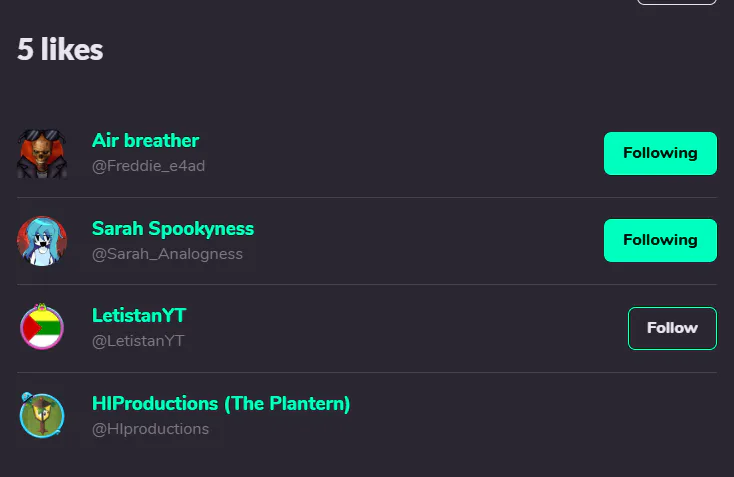Open the Air breather profile name
734x477 pixels.
[146, 140]
